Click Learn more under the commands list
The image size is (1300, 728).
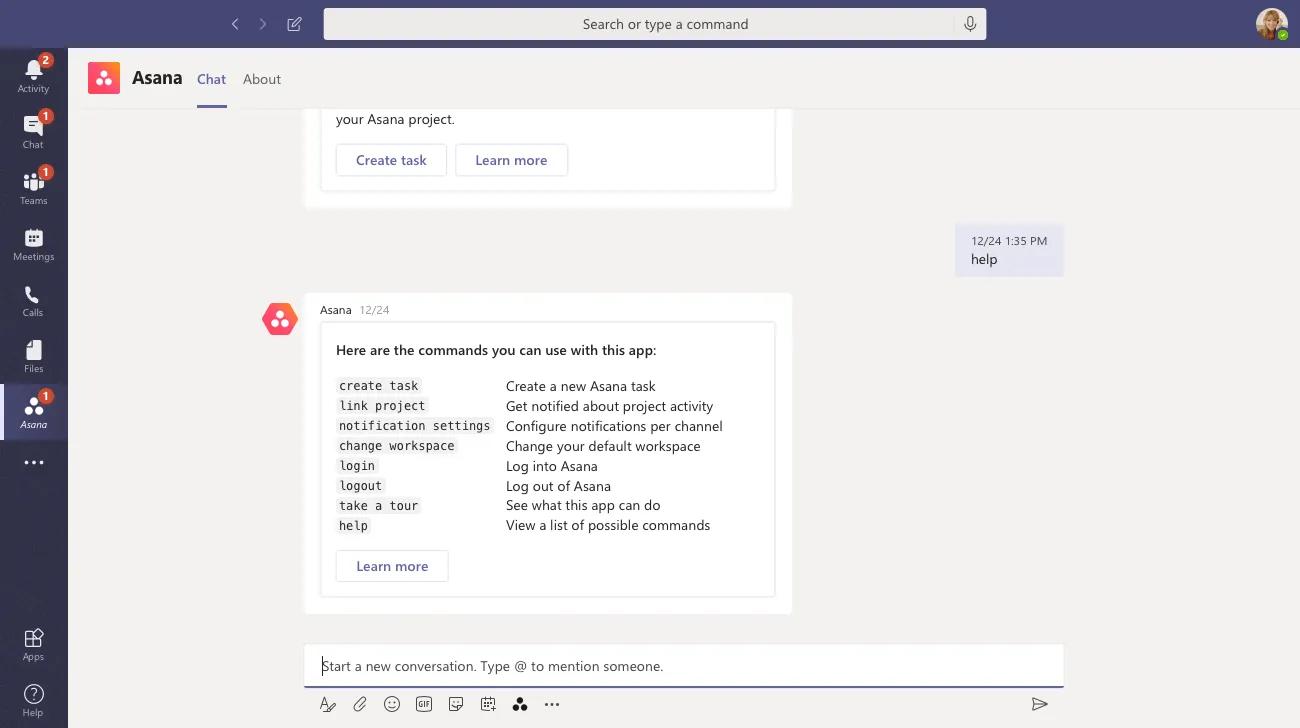(392, 566)
